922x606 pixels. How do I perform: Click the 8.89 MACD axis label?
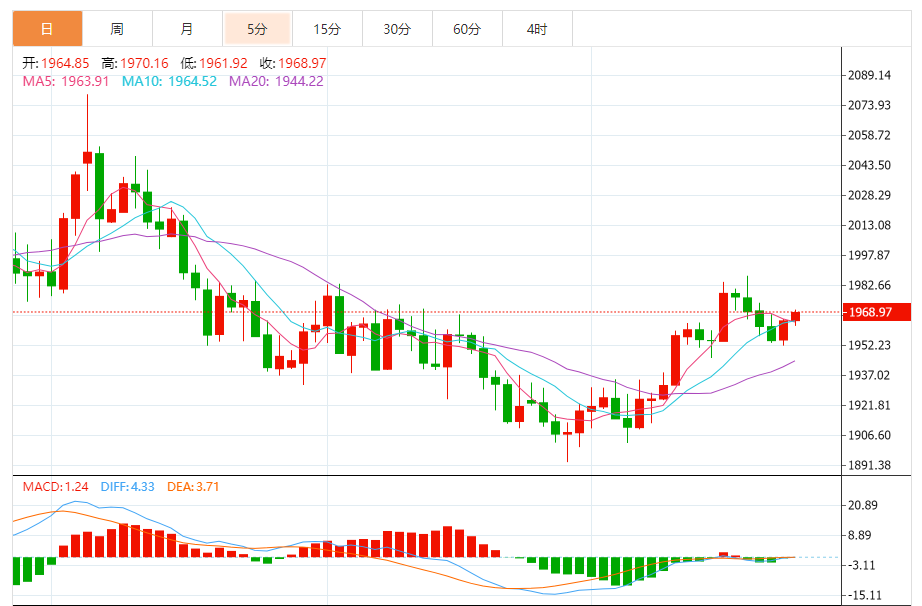pyautogui.click(x=859, y=535)
